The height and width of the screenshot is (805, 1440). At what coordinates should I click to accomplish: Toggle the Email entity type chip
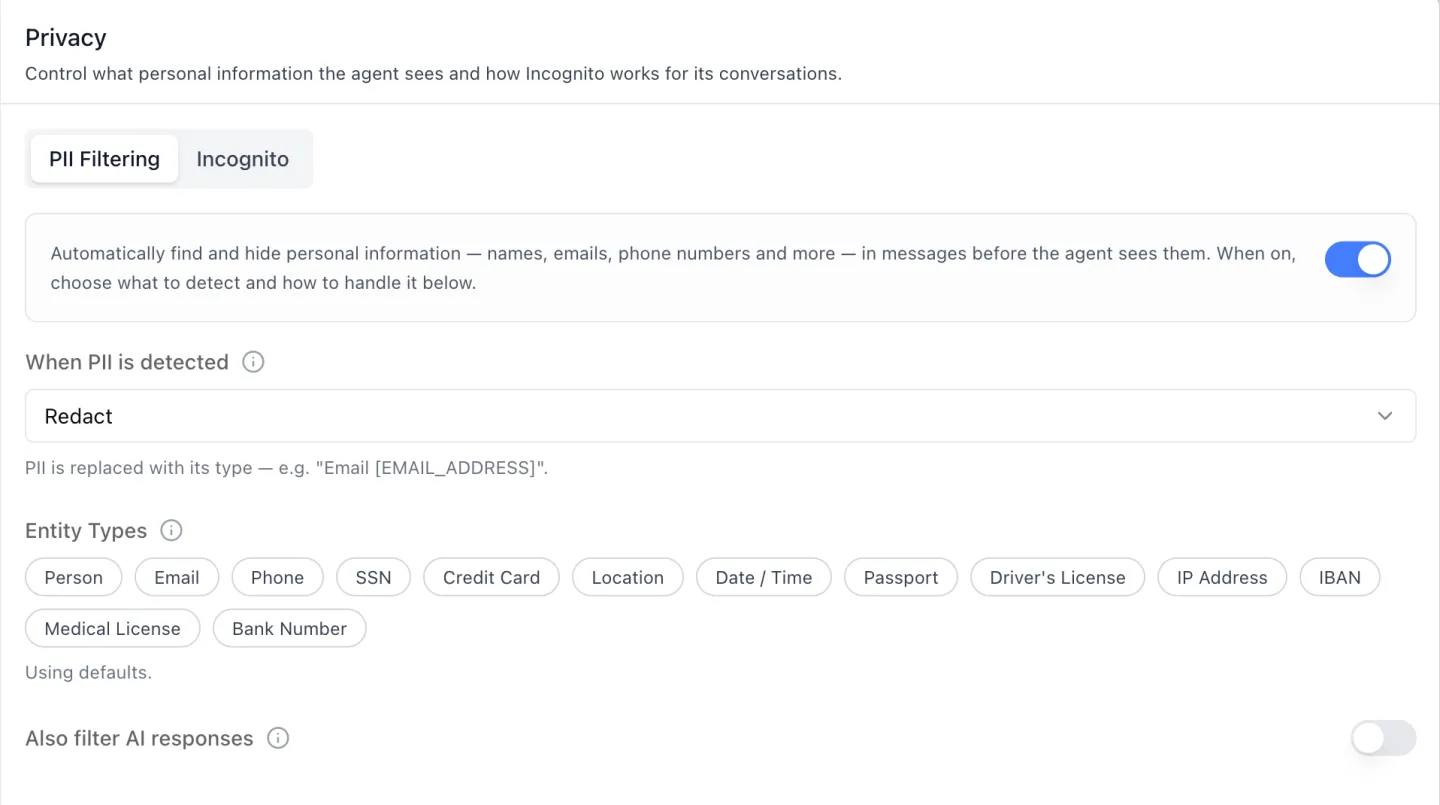pos(177,577)
